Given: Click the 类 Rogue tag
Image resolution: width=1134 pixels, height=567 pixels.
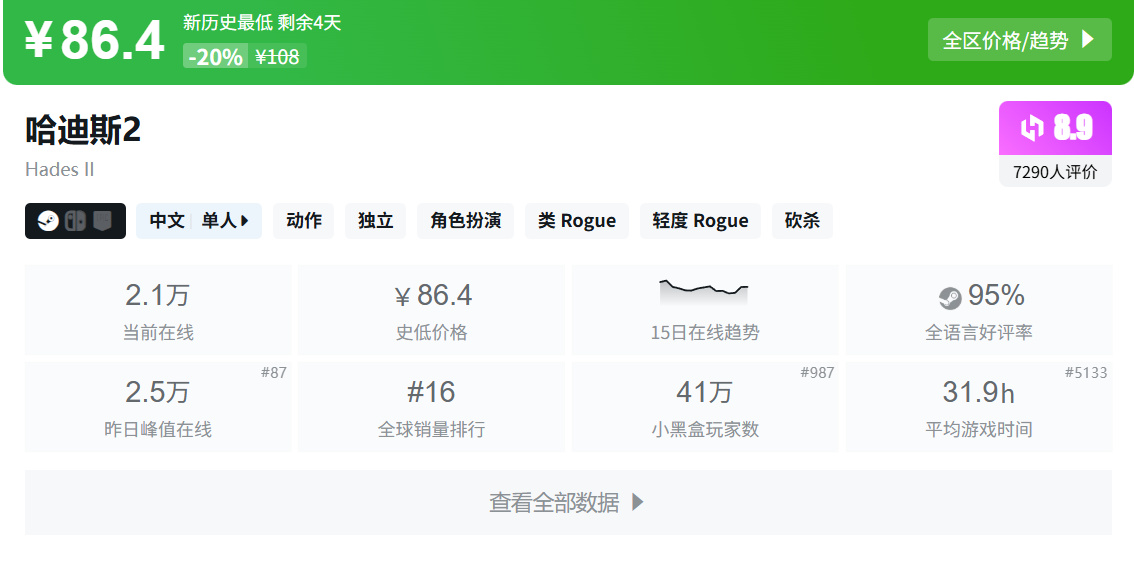Looking at the screenshot, I should pos(577,221).
